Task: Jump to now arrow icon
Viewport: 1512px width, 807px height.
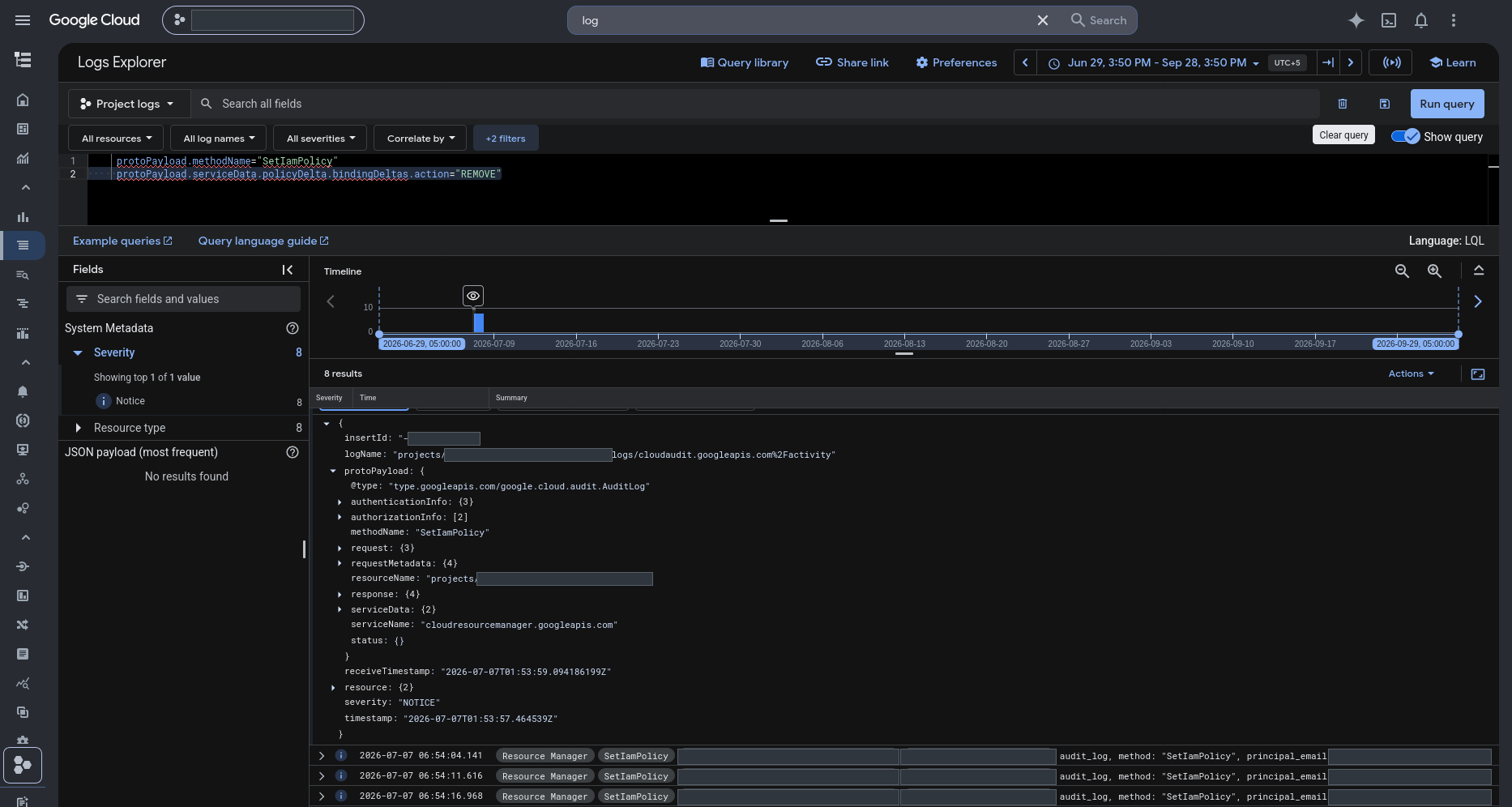Action: coord(1328,62)
